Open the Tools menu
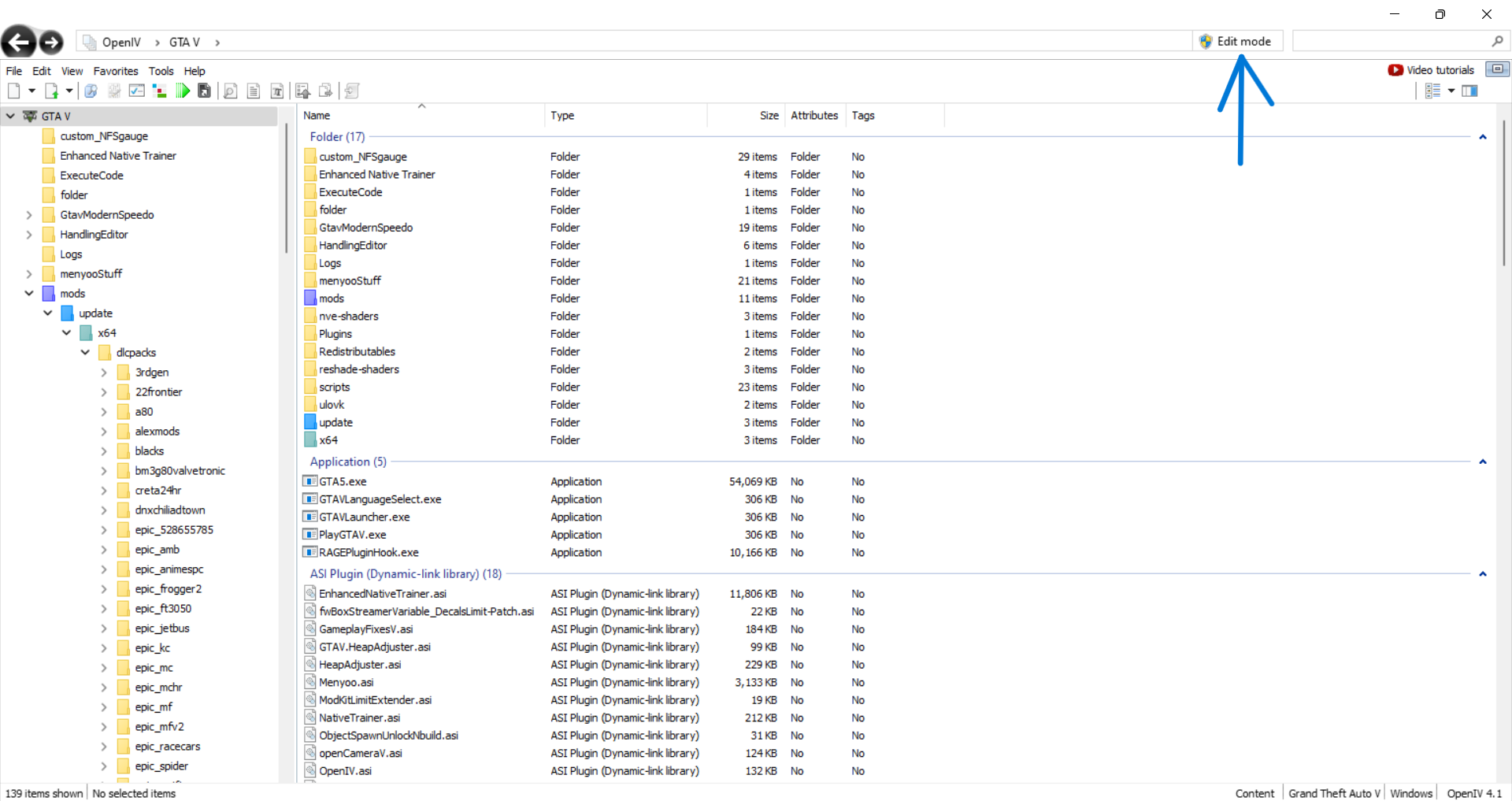The width and height of the screenshot is (1512, 801). [161, 71]
